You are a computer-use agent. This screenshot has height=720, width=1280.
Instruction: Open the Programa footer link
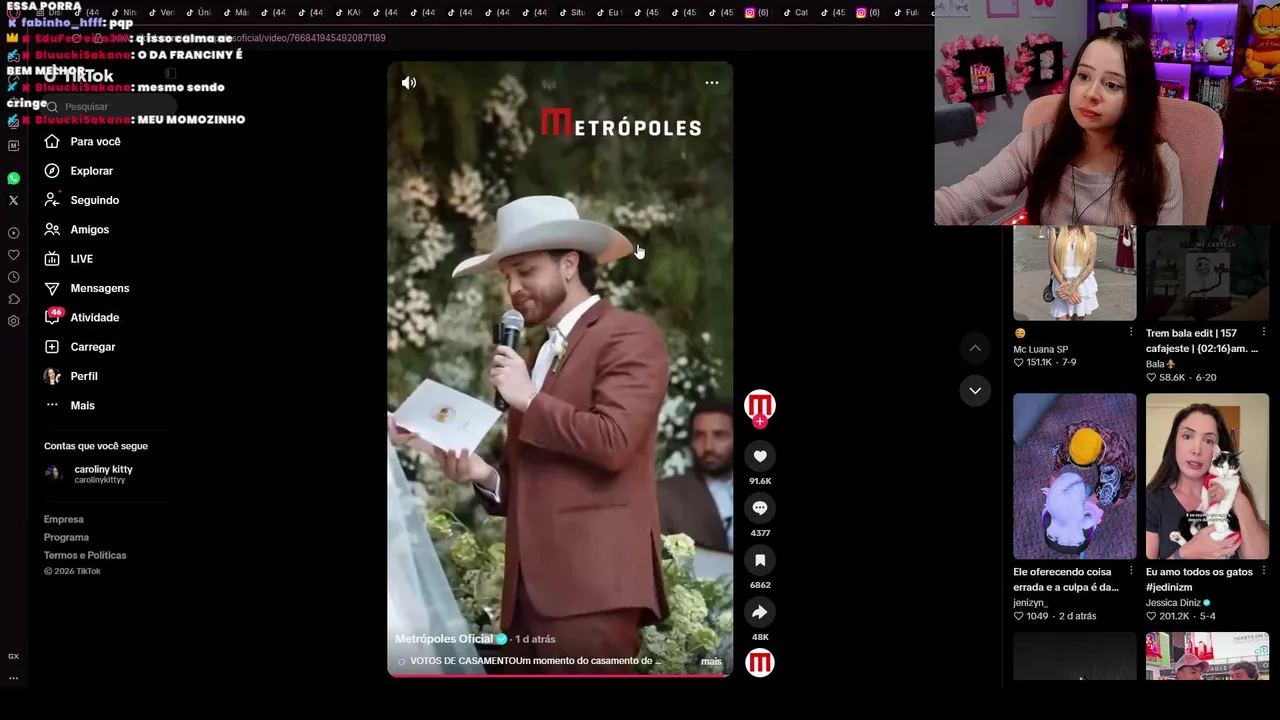66,537
